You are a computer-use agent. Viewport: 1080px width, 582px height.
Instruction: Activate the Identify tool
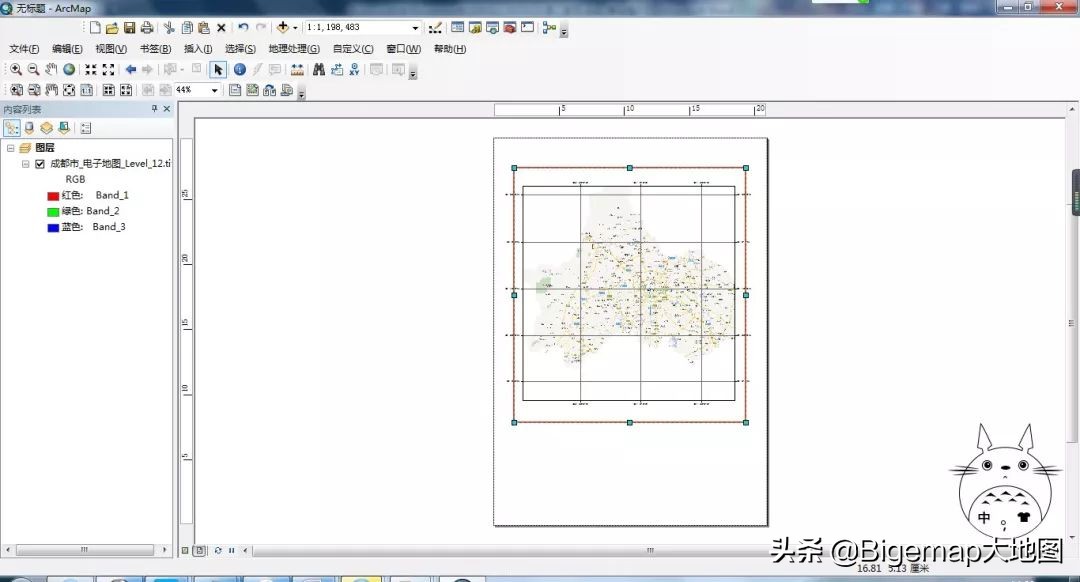[240, 70]
